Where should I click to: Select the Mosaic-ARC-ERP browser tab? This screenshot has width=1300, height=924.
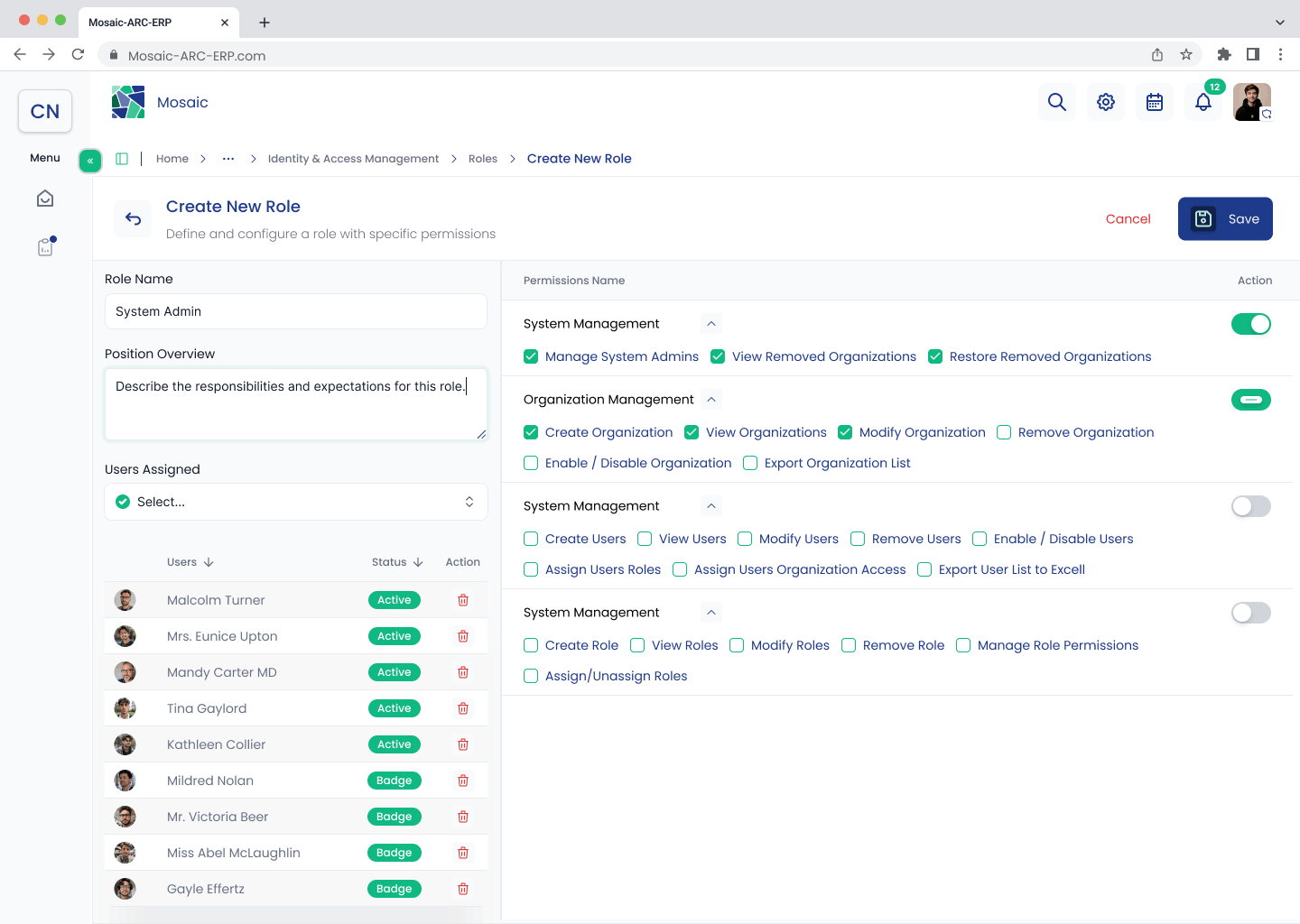[x=158, y=23]
